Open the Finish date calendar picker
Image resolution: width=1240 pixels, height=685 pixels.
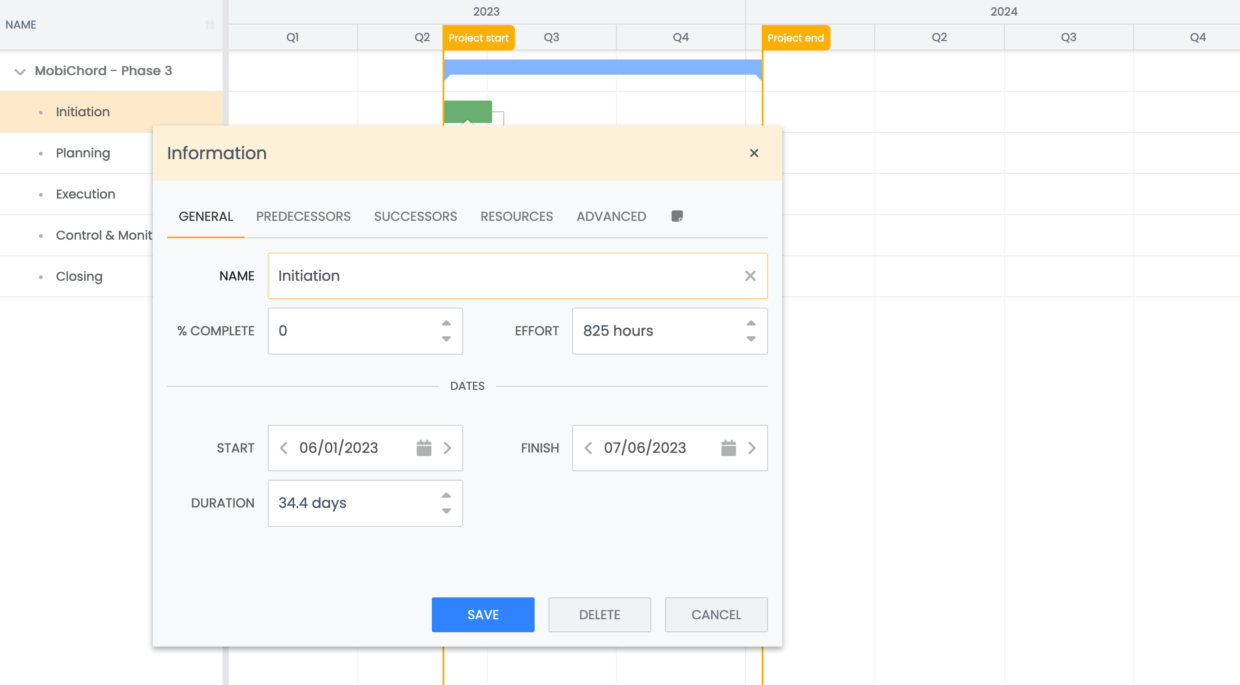(x=727, y=448)
